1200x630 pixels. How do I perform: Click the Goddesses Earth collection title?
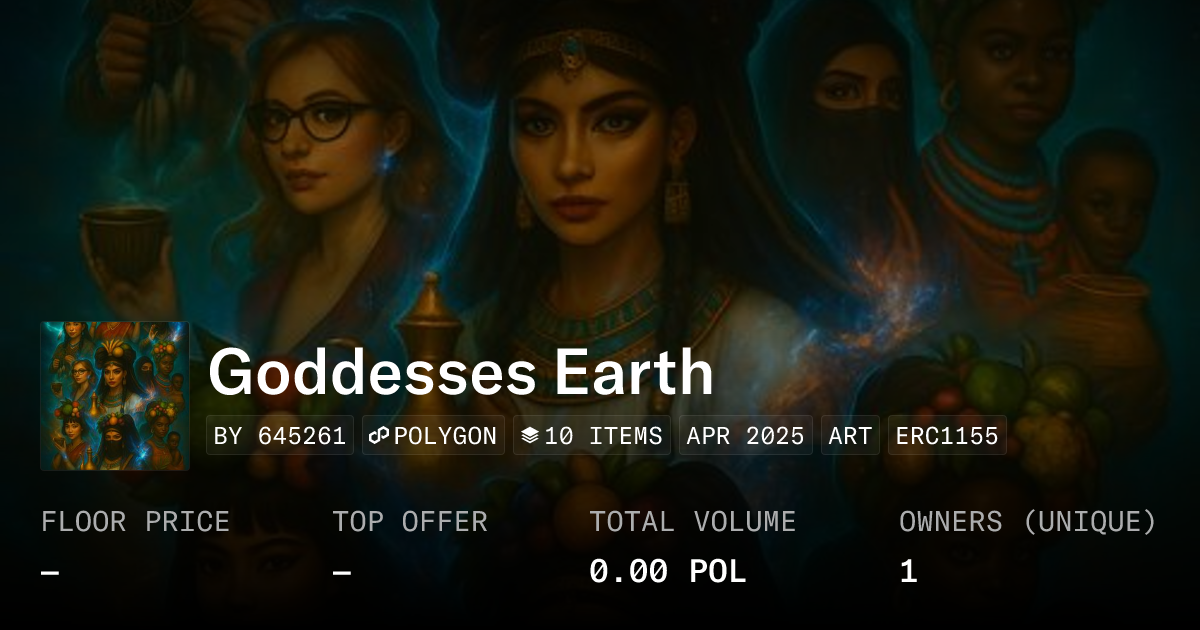point(461,372)
